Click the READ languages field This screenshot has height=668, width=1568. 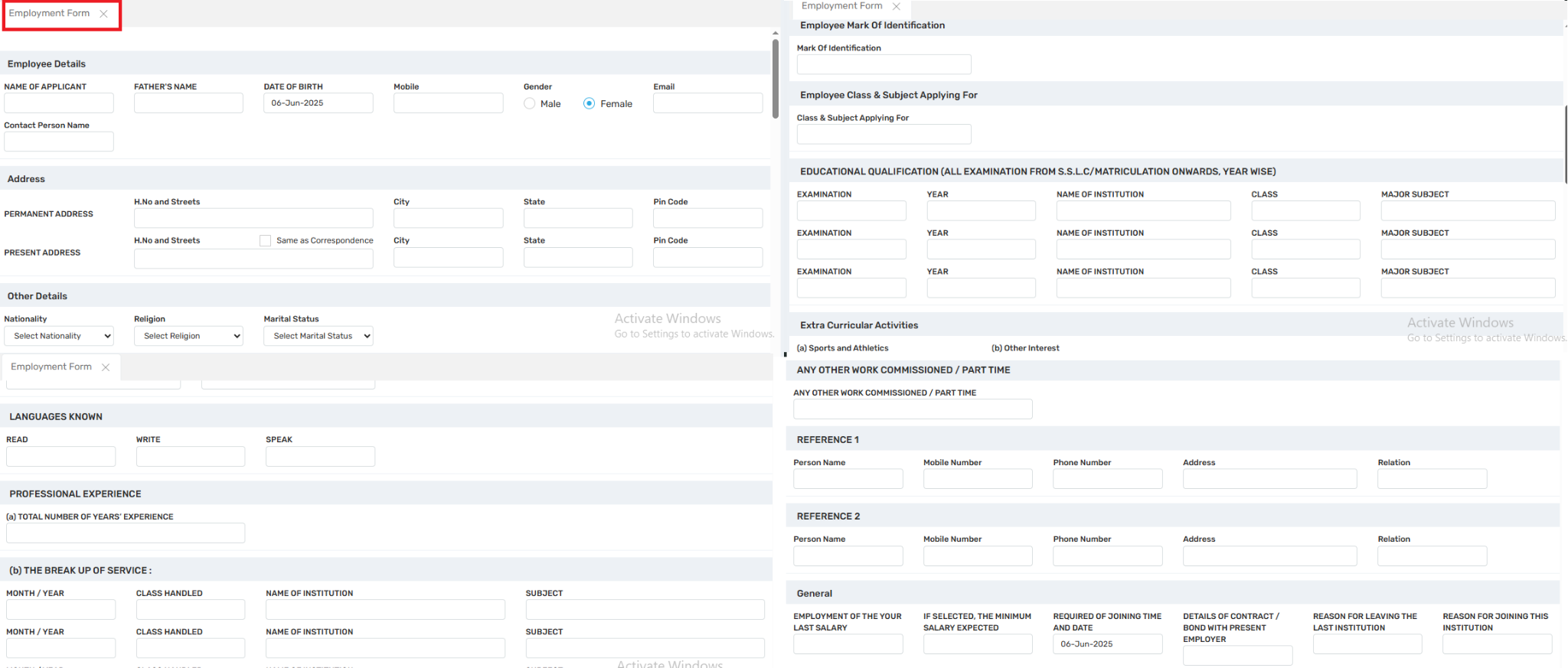point(61,457)
